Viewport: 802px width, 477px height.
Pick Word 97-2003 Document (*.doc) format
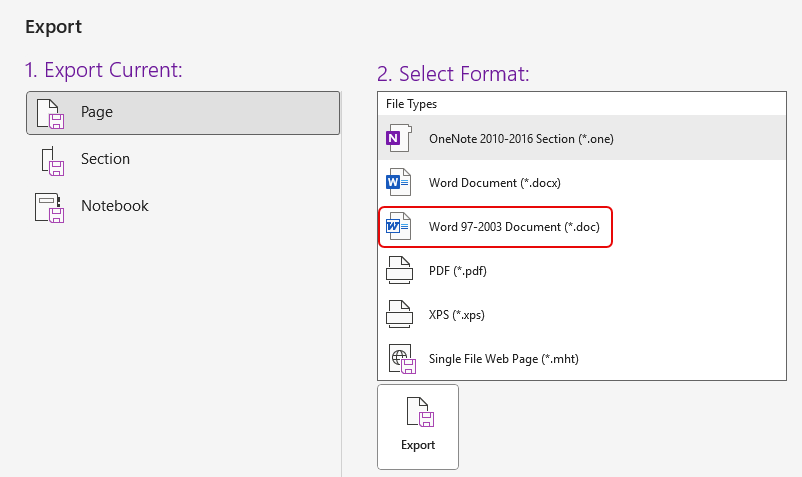[514, 227]
